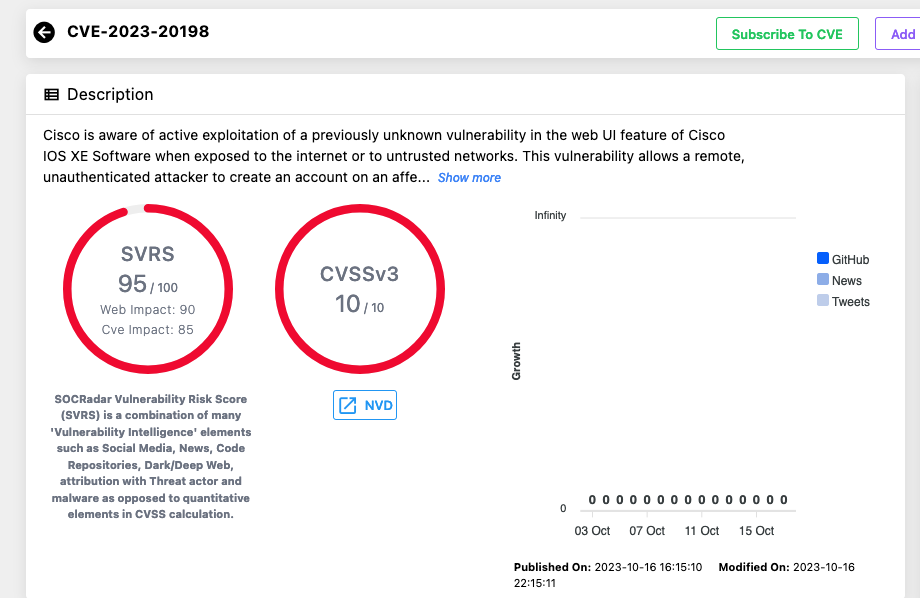This screenshot has width=920, height=598.
Task: Select the CVE-2023-20198 title in the header
Action: point(138,31)
